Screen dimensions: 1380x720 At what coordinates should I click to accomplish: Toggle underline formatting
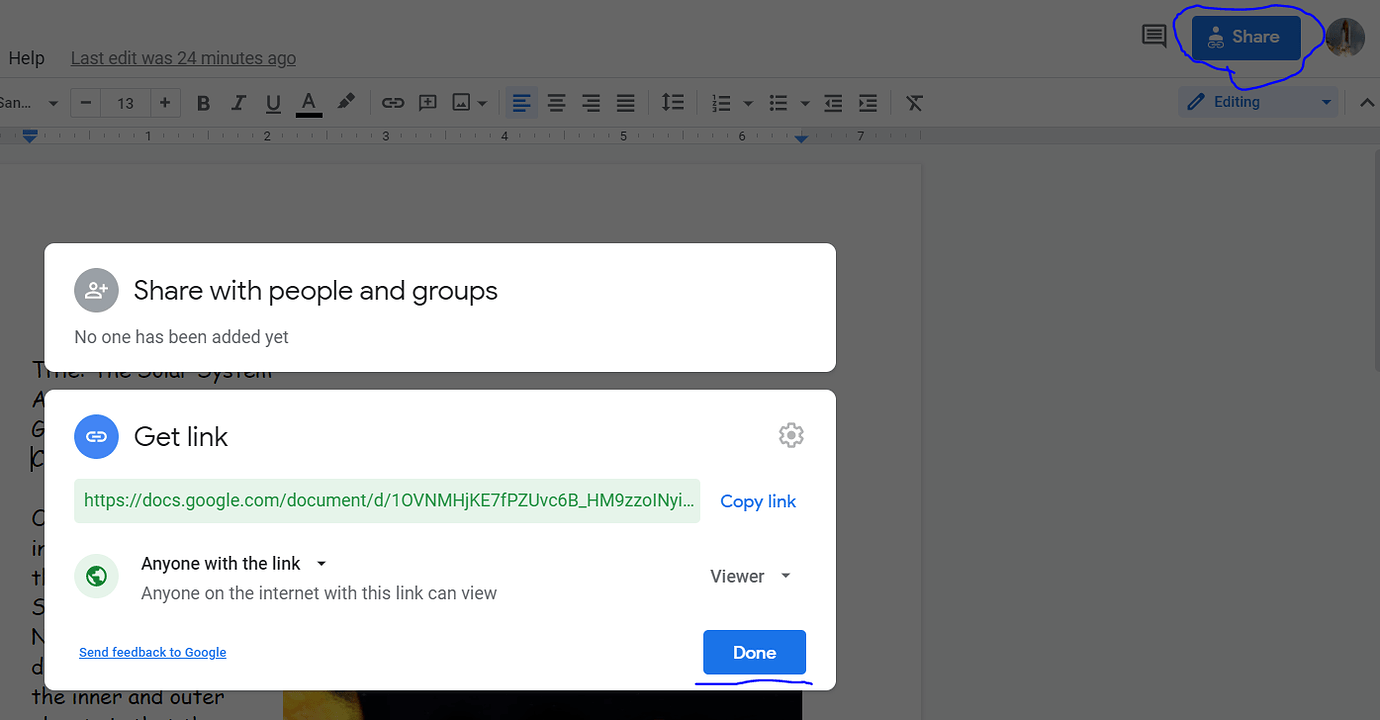[x=273, y=102]
